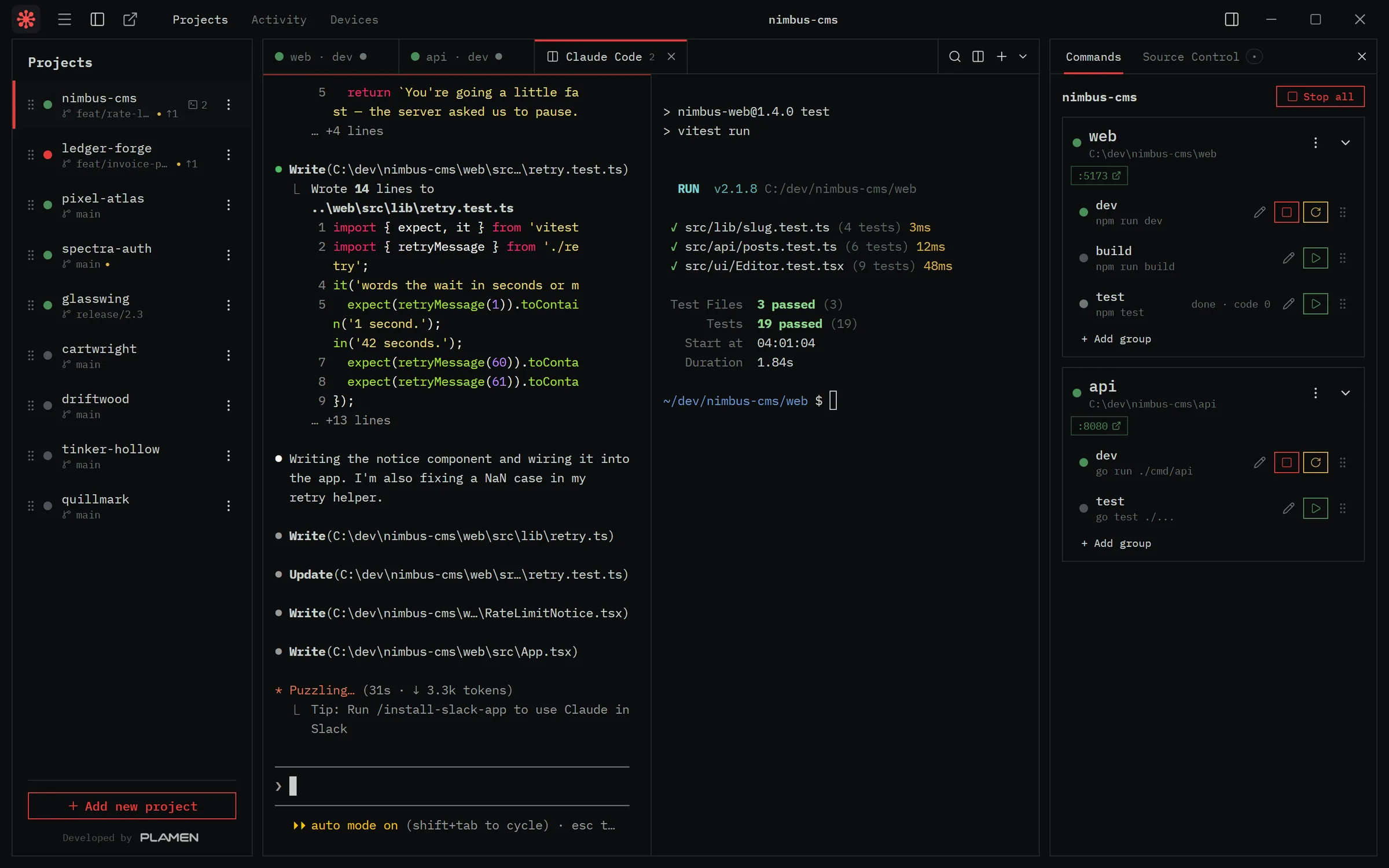Click the Stop all button
Image resolution: width=1389 pixels, height=868 pixels.
click(1320, 97)
